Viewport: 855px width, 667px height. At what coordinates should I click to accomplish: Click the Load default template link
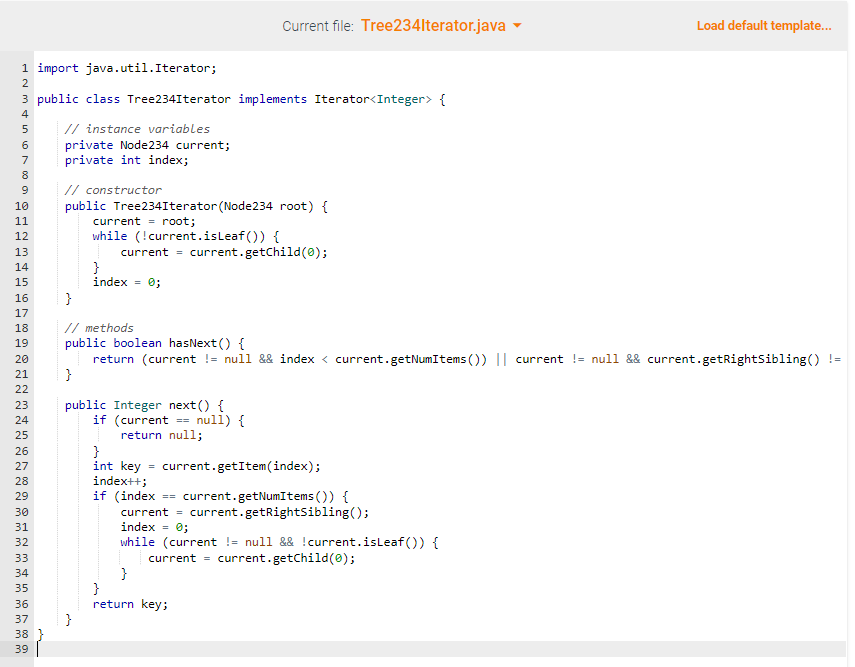764,25
